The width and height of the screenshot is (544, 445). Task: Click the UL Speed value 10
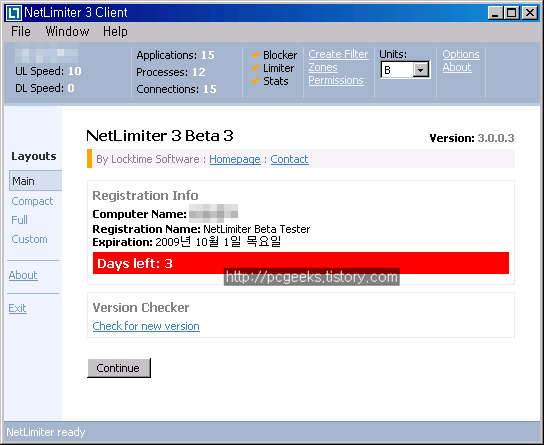tap(75, 71)
